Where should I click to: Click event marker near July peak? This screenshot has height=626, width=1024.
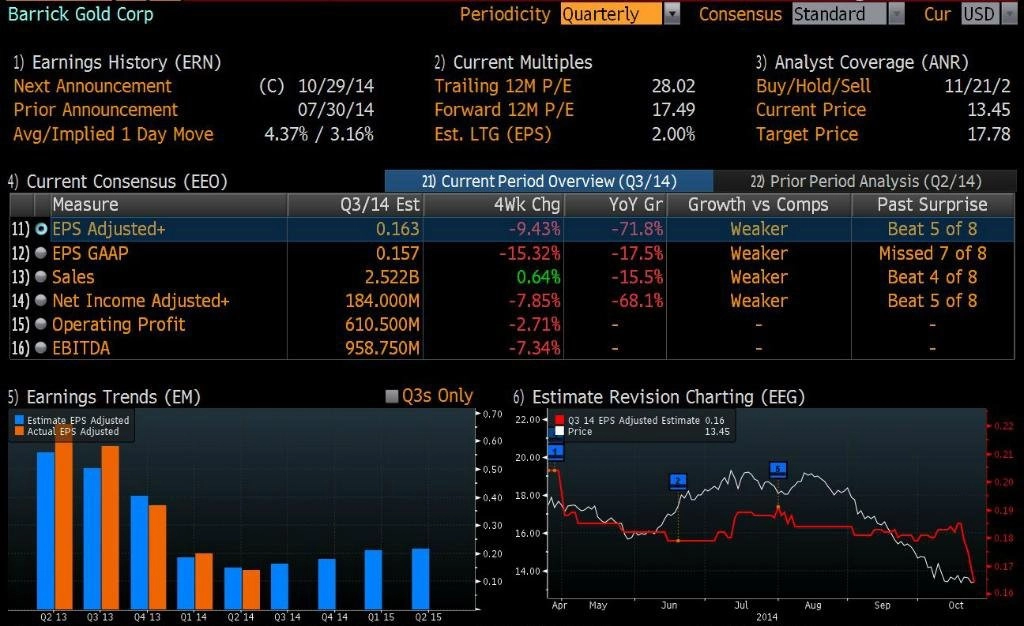point(778,469)
